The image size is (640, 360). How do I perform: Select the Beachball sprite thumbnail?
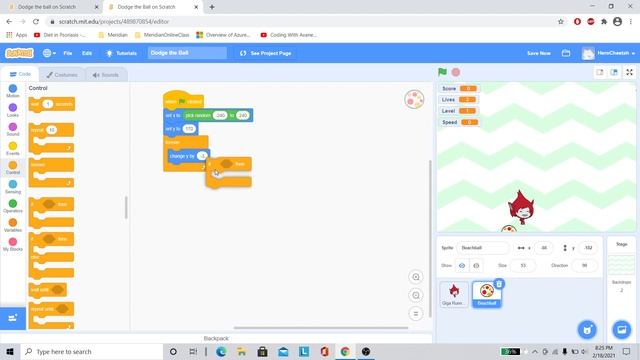click(x=487, y=294)
